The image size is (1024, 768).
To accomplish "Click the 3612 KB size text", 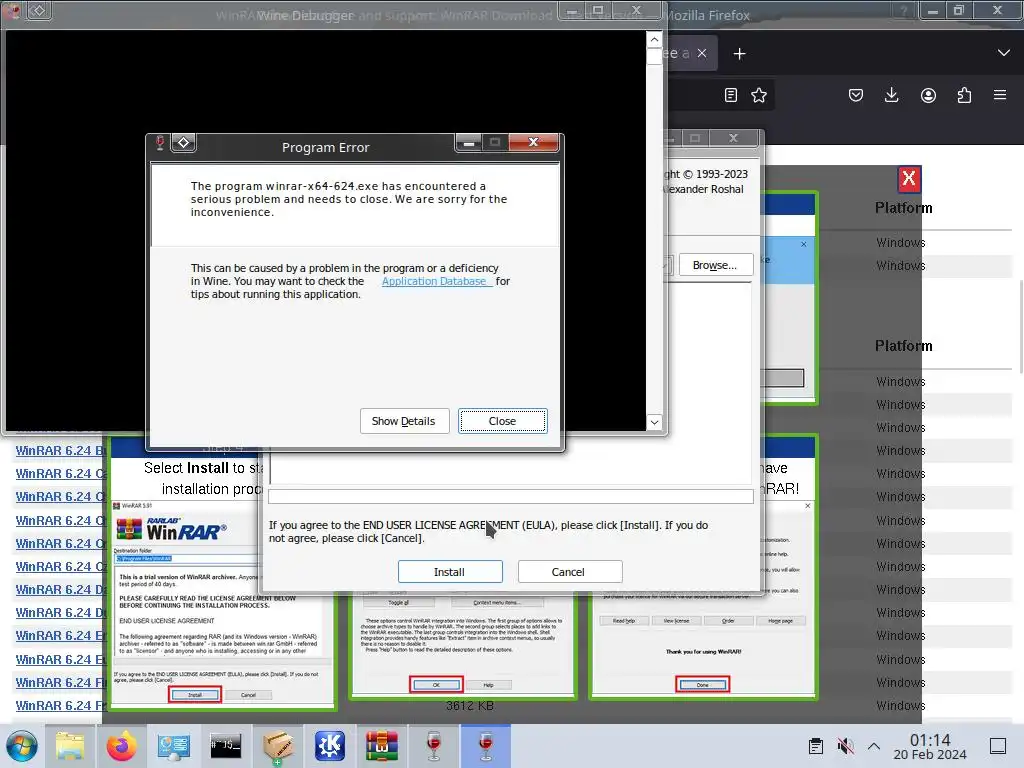I will [x=470, y=706].
